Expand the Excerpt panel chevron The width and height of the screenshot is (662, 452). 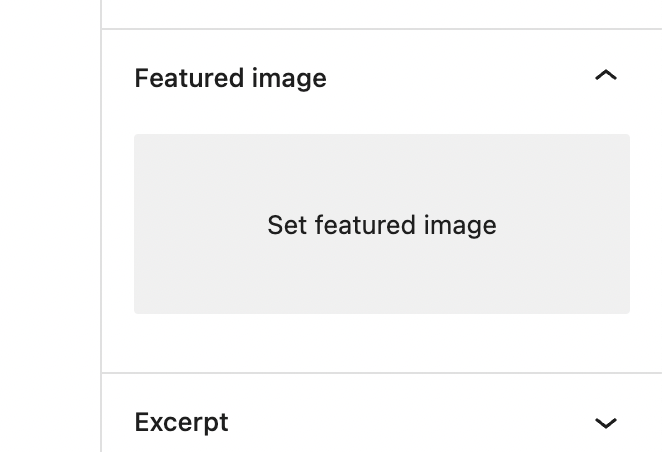coord(605,423)
